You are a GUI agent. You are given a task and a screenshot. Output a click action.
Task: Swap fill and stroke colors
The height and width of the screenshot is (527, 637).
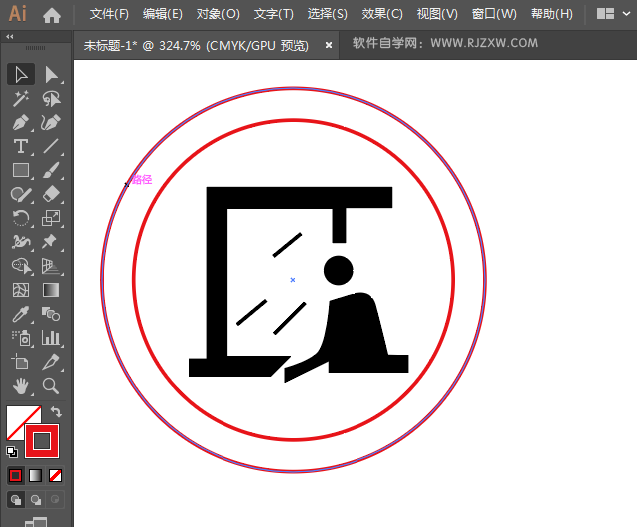pyautogui.click(x=57, y=411)
